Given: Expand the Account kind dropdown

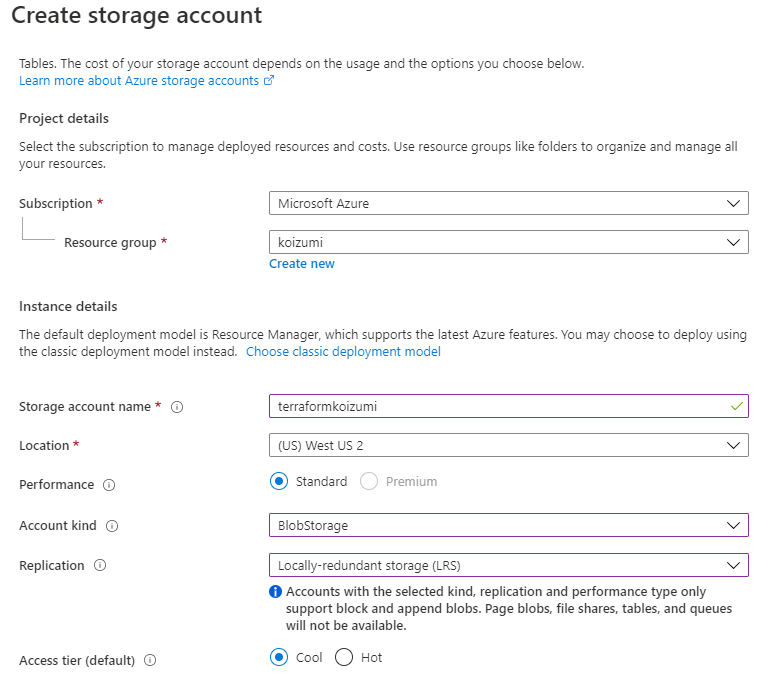Looking at the screenshot, I should coord(508,525).
